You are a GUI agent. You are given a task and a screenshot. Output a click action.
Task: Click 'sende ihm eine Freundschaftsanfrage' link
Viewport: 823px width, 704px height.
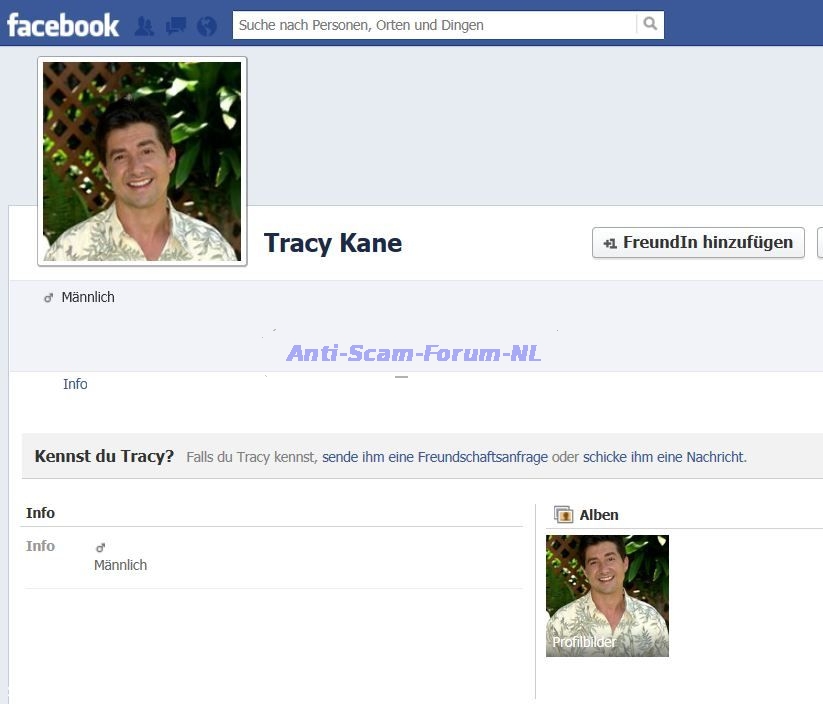(x=434, y=457)
